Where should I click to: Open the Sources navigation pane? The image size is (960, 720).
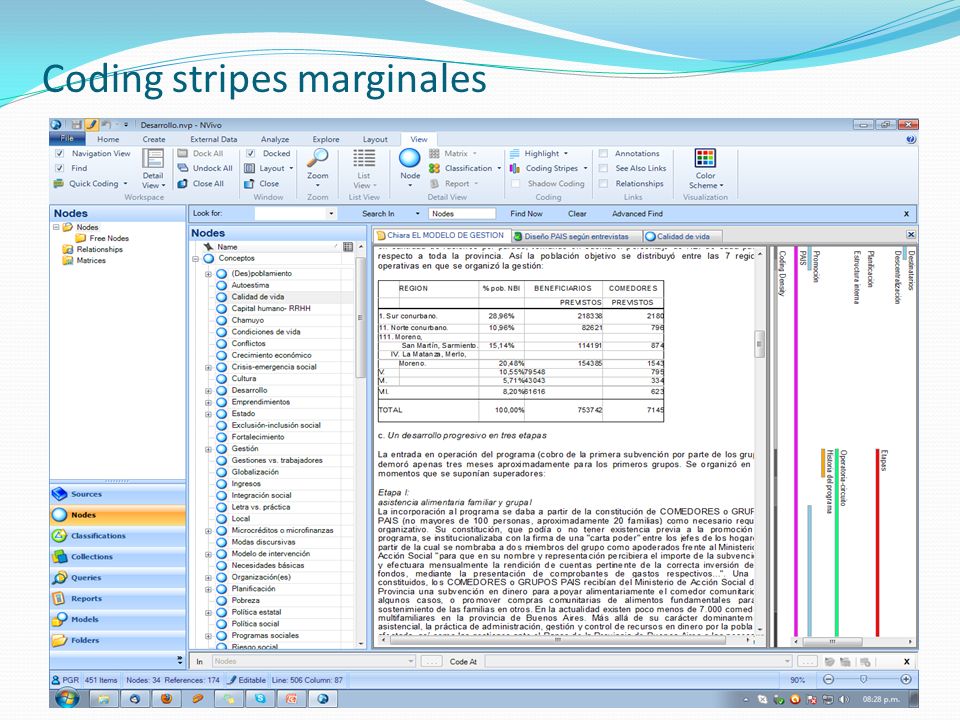click(118, 493)
